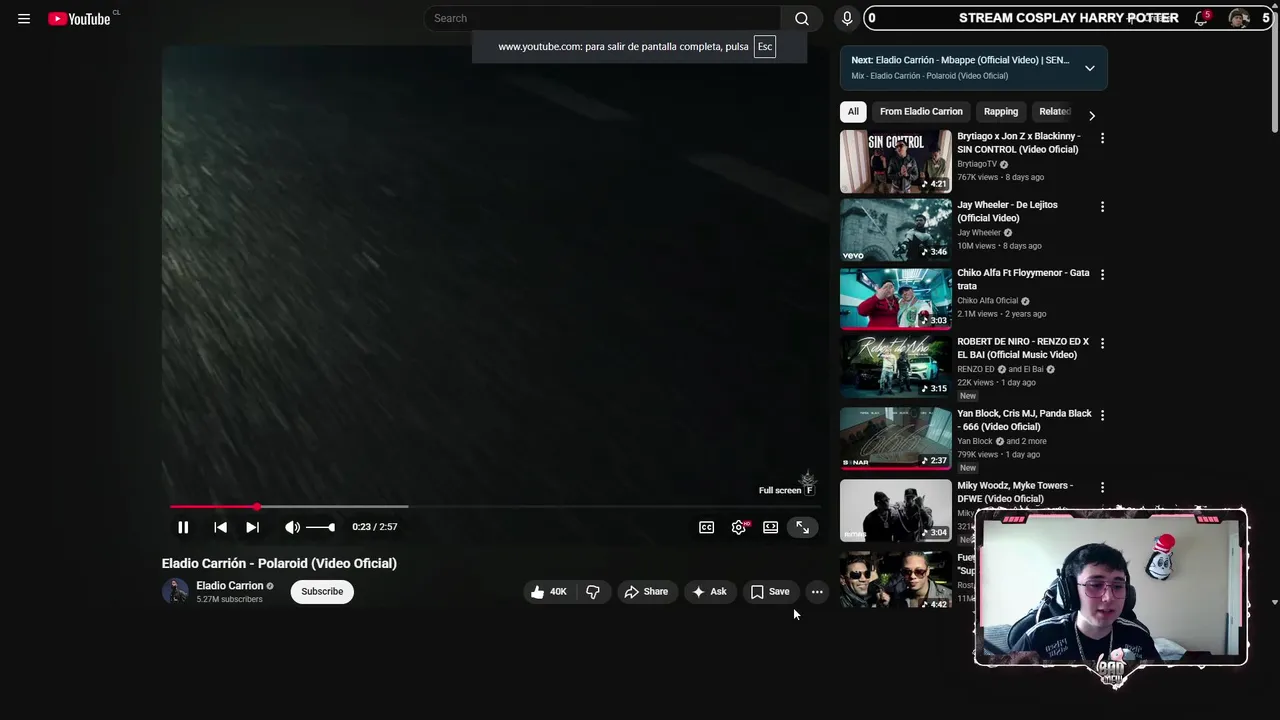Enter full screen mode
The height and width of the screenshot is (720, 1280).
[802, 527]
